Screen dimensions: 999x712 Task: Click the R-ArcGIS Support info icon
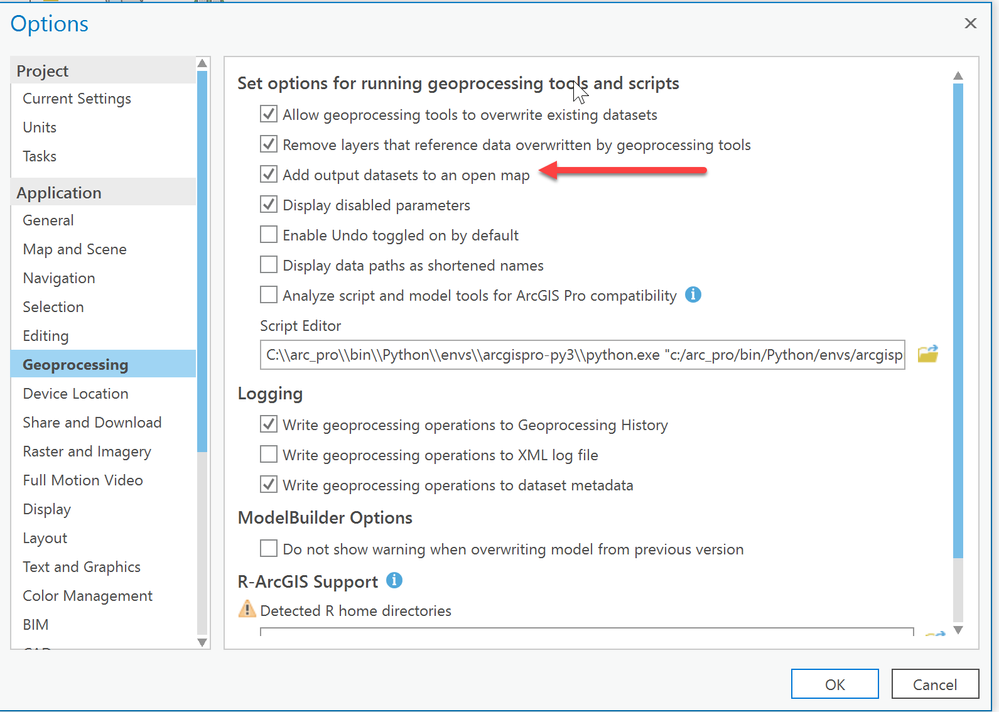(x=394, y=581)
